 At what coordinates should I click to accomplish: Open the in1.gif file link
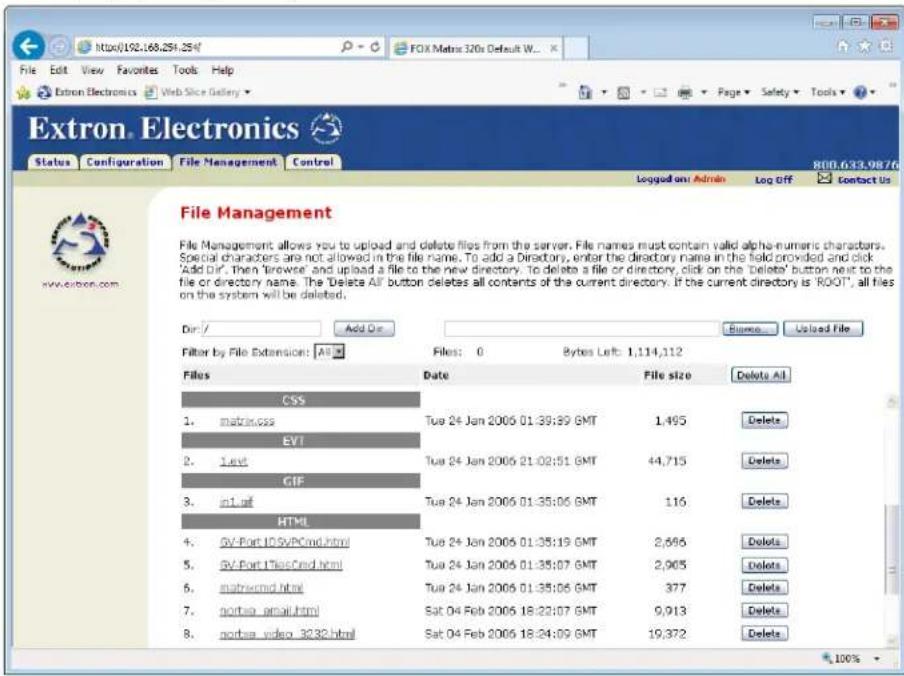point(236,503)
